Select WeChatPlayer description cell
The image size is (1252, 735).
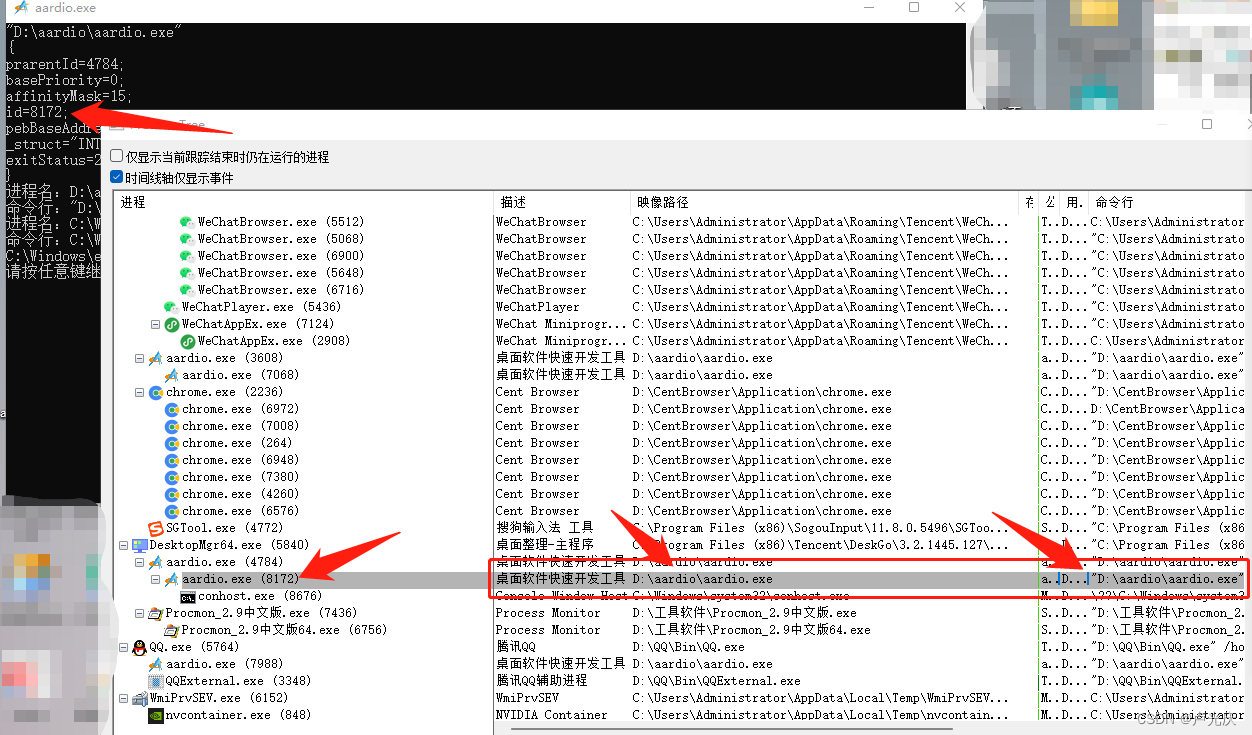click(537, 307)
